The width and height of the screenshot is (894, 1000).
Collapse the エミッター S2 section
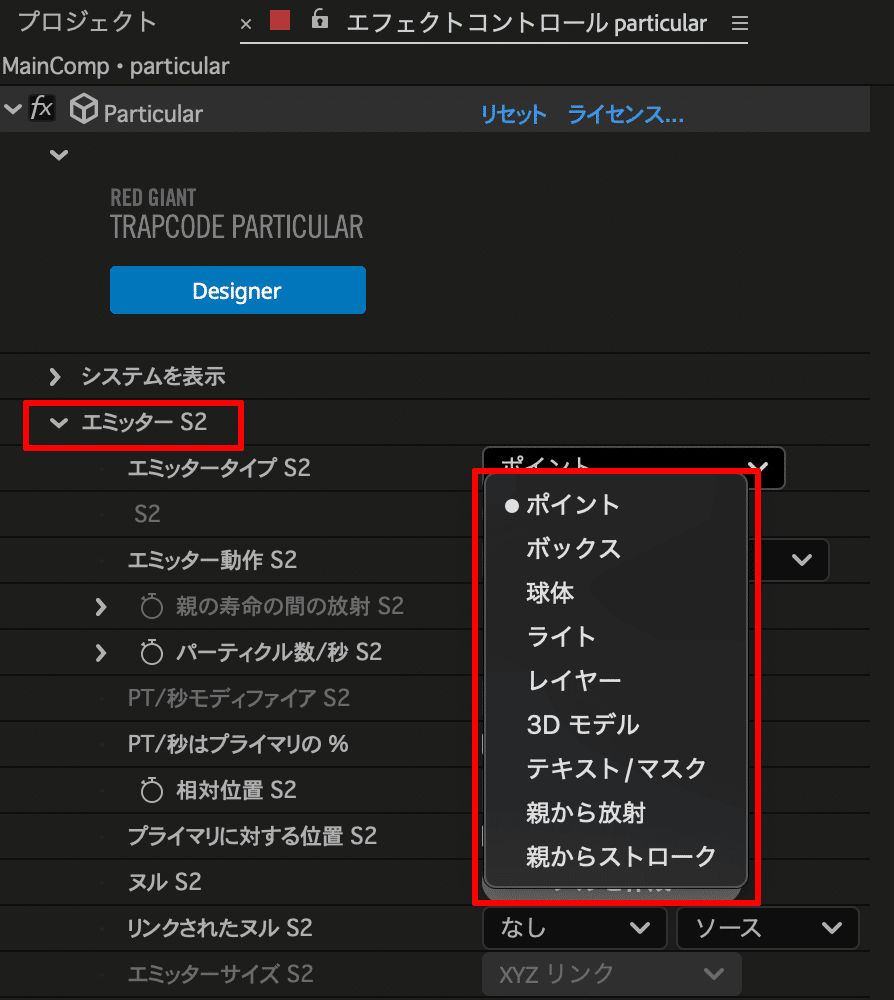[58, 424]
